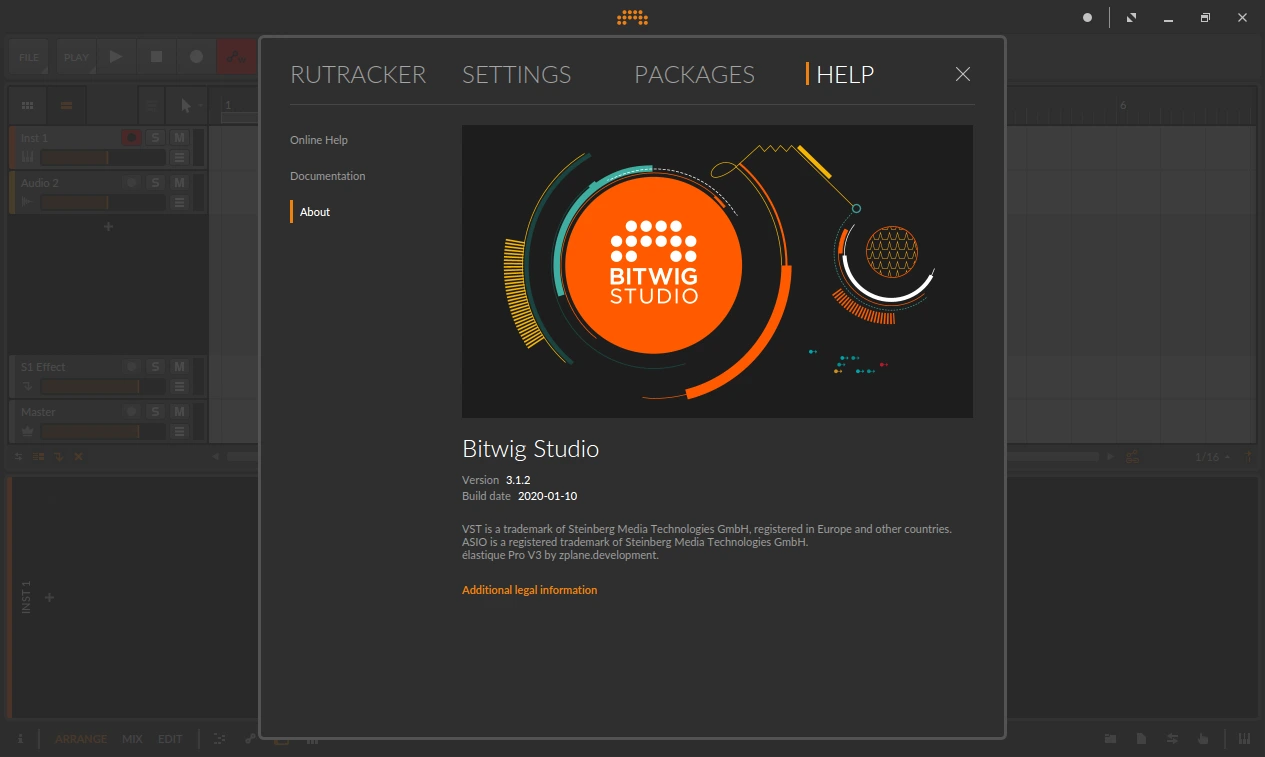This screenshot has width=1265, height=757.
Task: Mute the Audio 2 track
Action: coord(179,182)
